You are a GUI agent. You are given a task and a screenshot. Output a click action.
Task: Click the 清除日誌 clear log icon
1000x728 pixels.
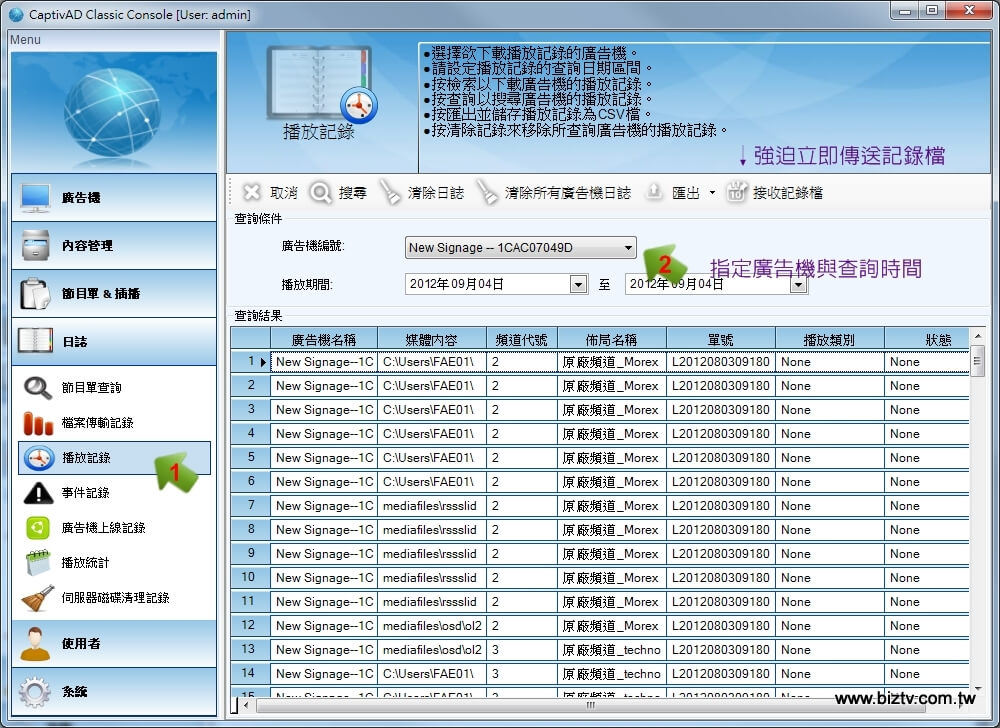coord(390,193)
